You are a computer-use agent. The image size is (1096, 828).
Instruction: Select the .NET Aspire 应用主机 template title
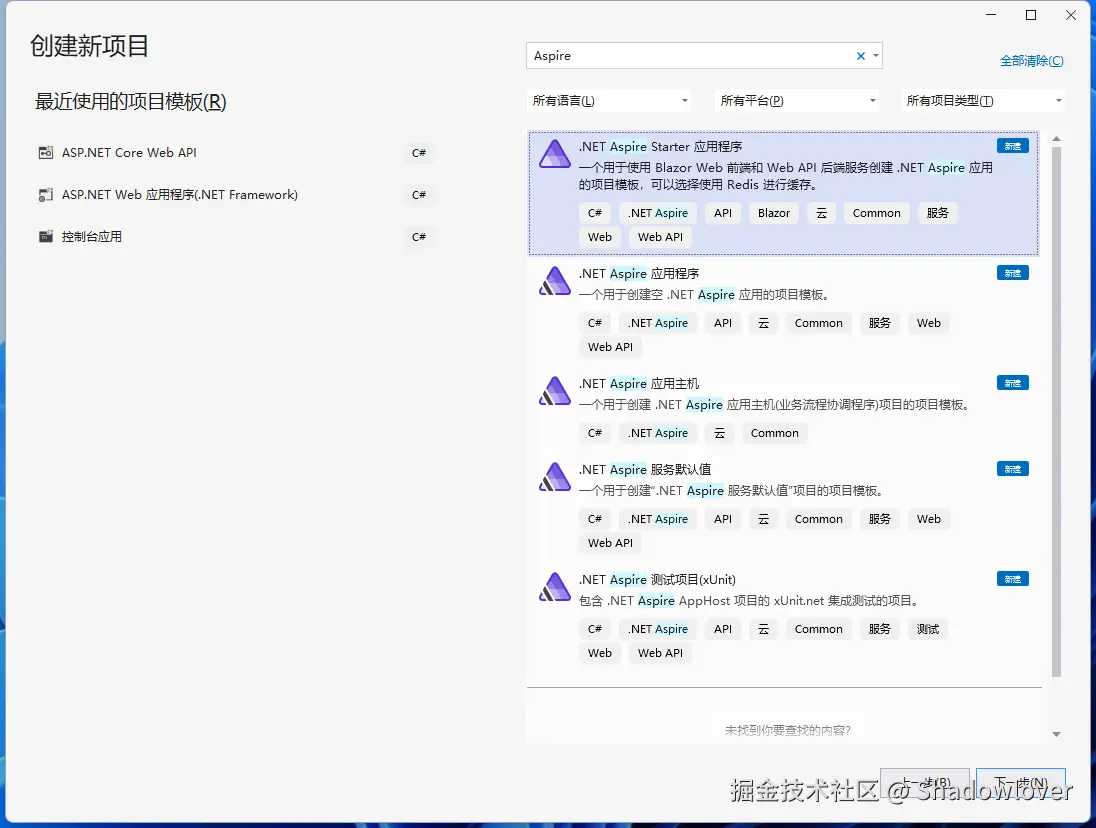639,384
